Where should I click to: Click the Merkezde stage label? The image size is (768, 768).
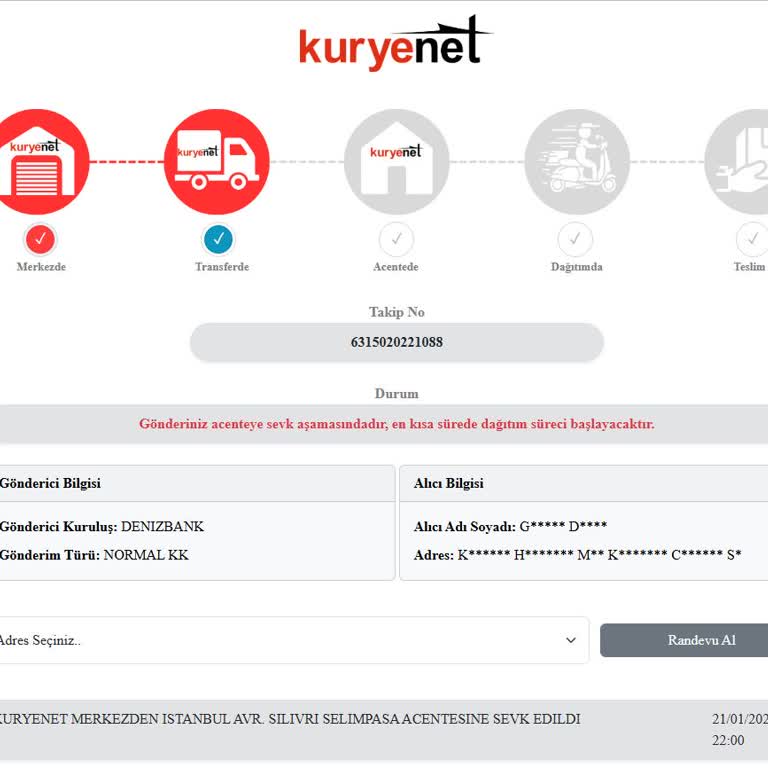(41, 267)
